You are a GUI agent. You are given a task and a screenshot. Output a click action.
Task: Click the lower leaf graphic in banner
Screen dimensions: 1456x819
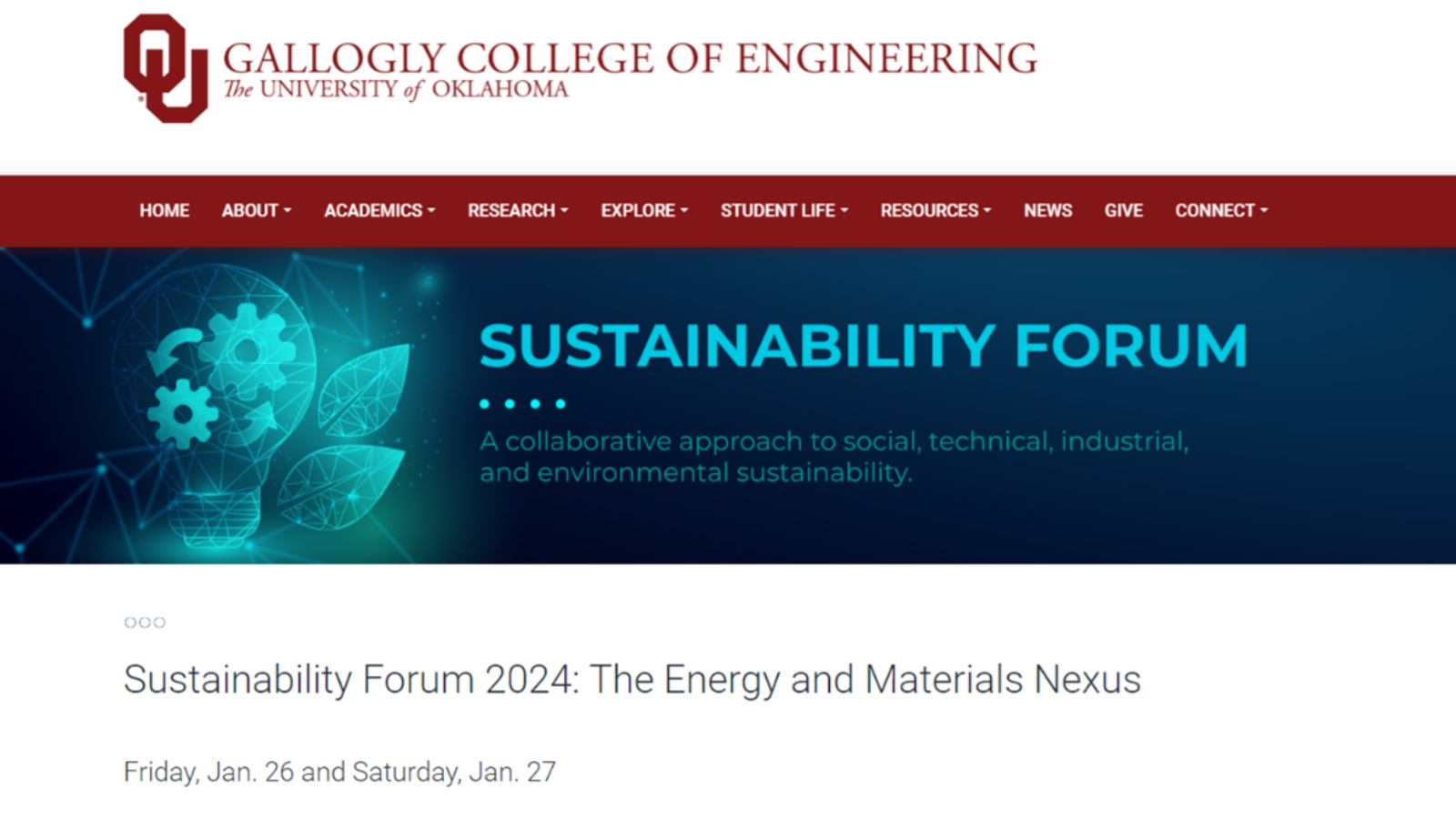click(340, 487)
